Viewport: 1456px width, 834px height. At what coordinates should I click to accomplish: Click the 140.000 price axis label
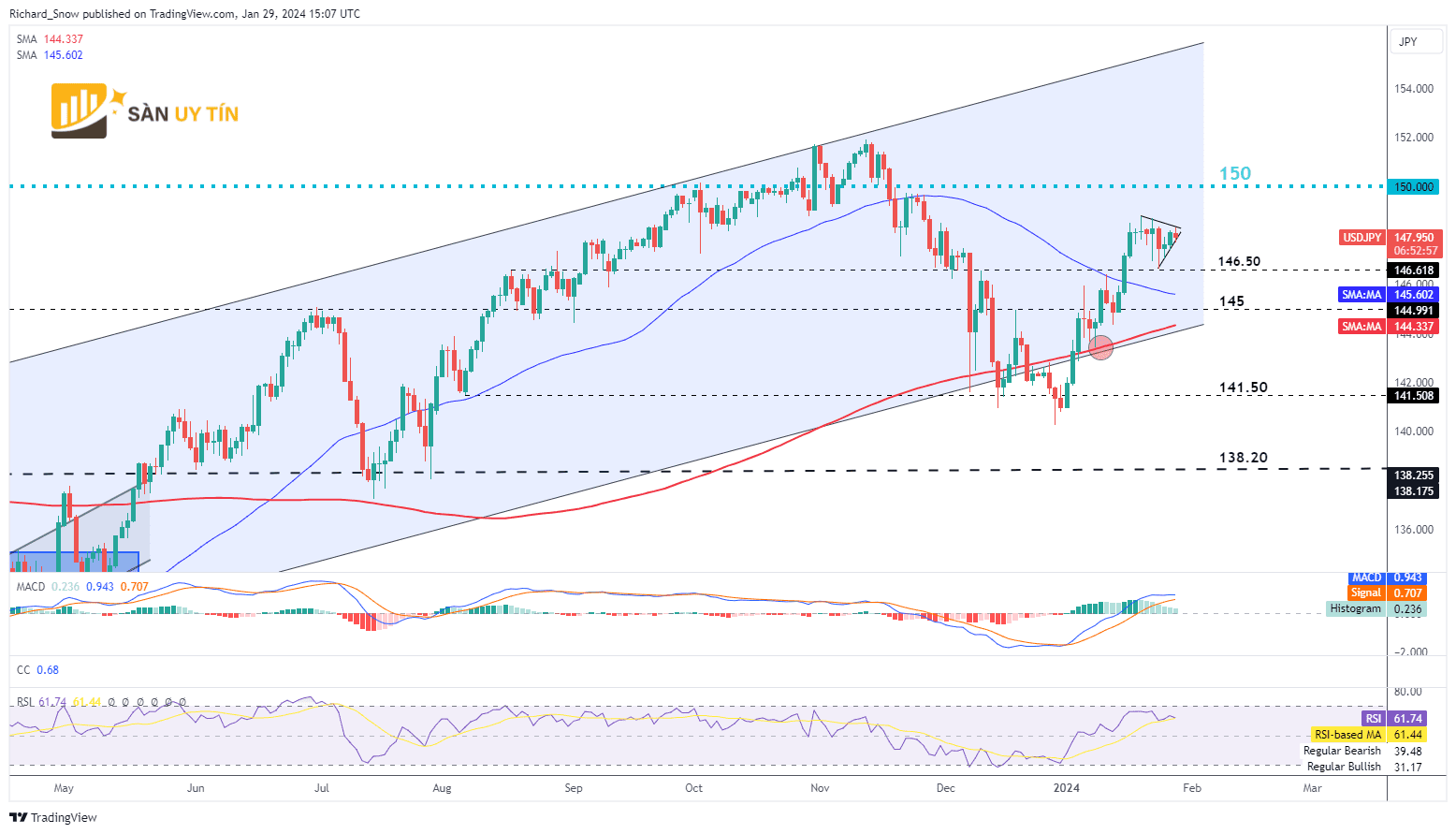point(1414,432)
